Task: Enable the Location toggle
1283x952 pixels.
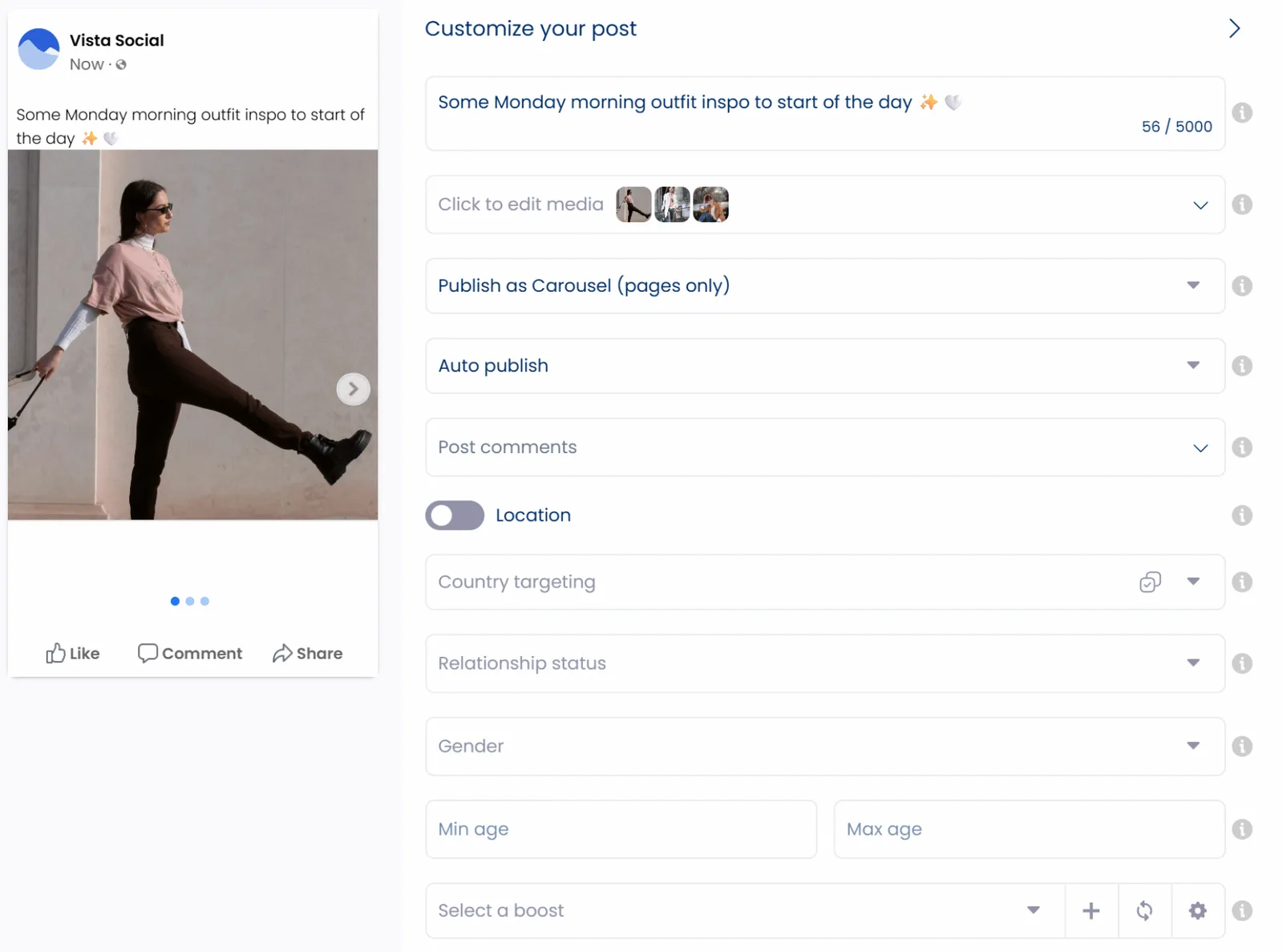Action: 455,515
